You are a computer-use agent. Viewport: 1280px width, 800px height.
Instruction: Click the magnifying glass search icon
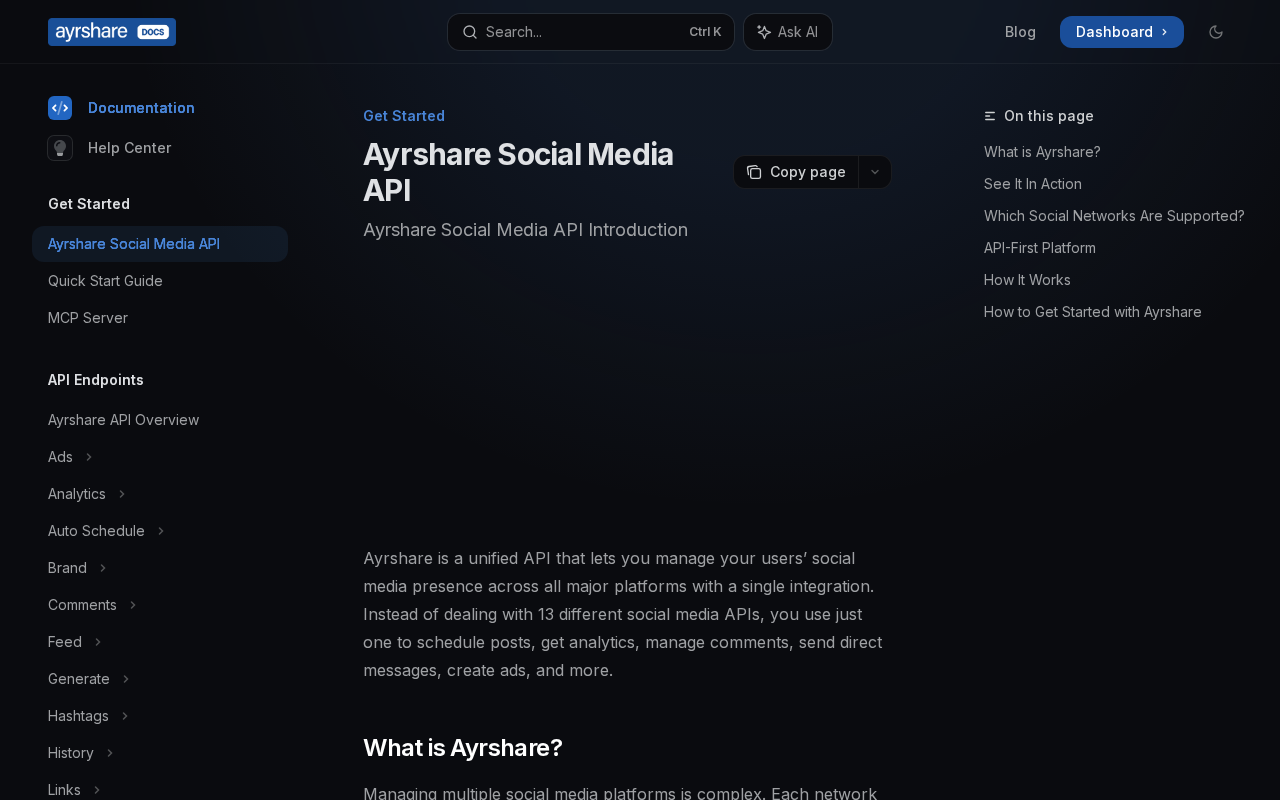tap(470, 32)
